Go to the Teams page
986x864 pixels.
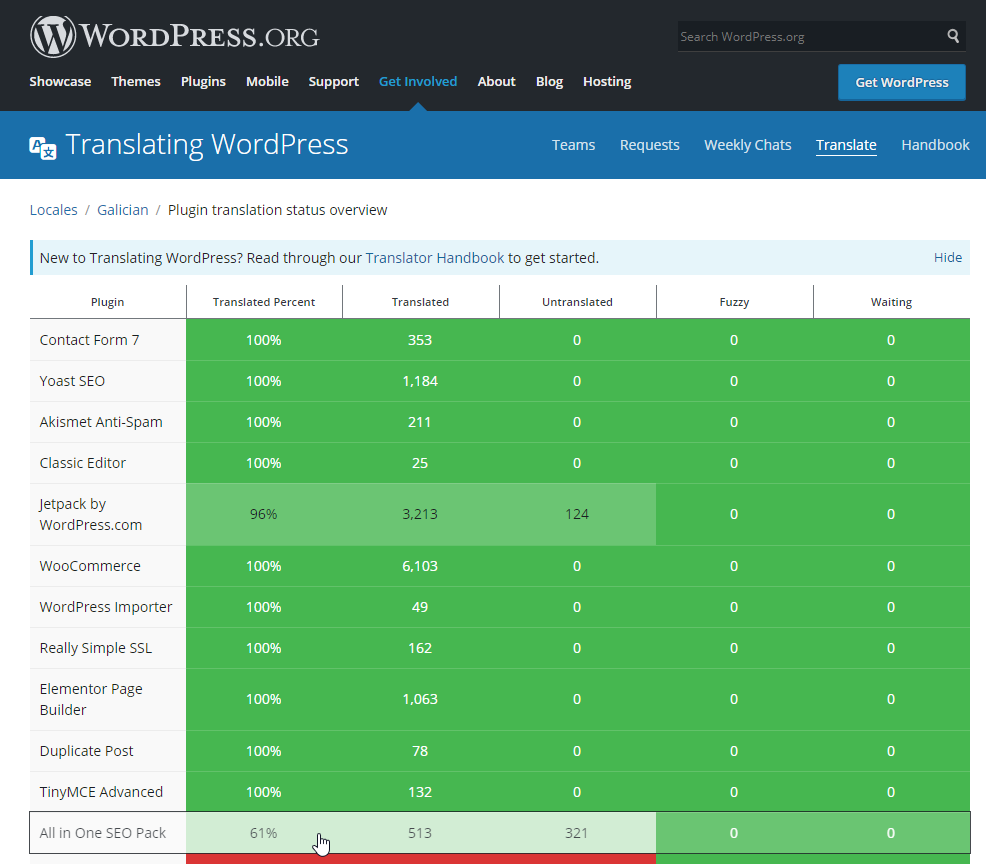point(573,145)
